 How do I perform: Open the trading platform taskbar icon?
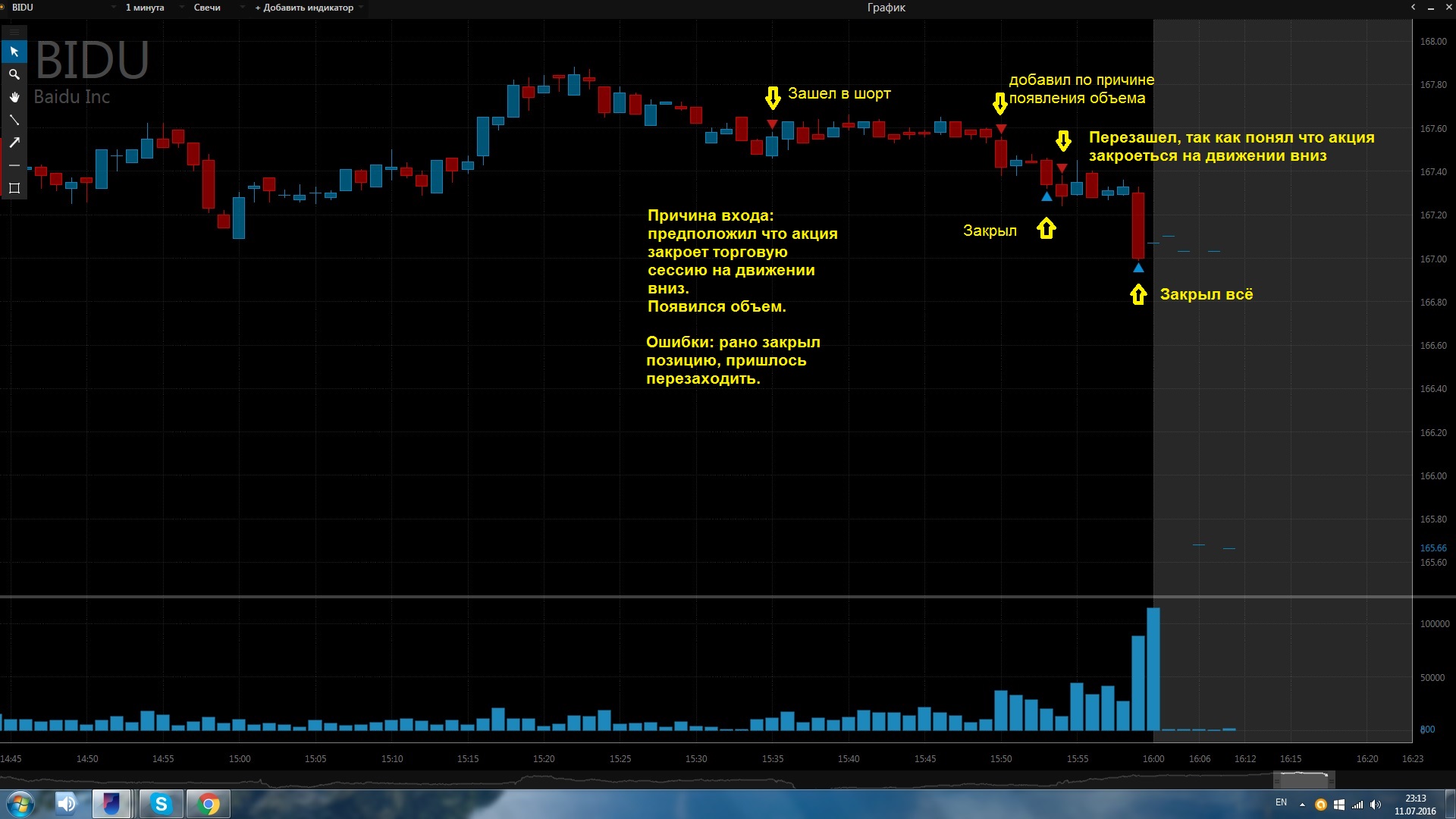111,804
